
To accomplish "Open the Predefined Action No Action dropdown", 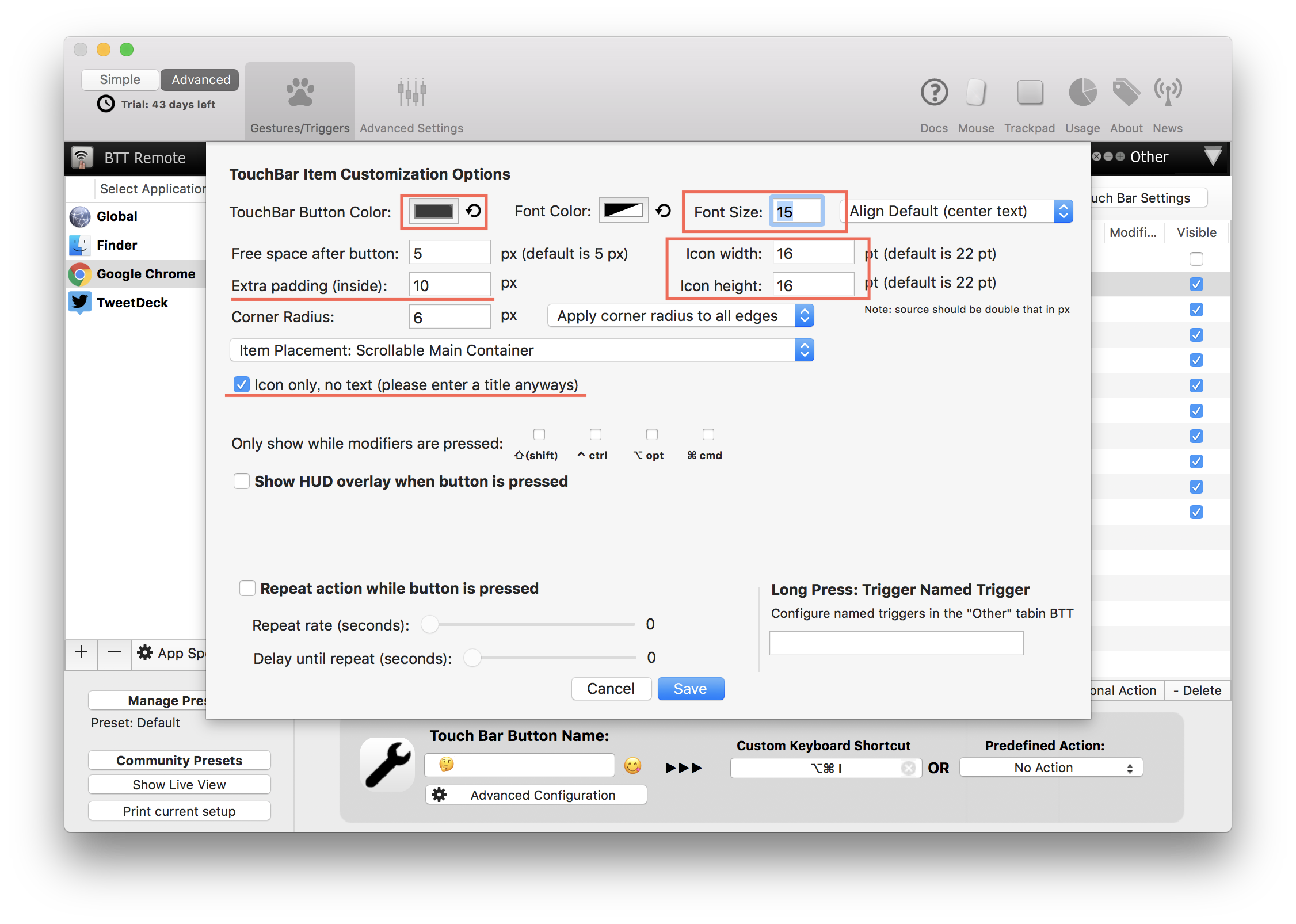I will pyautogui.click(x=1050, y=768).
